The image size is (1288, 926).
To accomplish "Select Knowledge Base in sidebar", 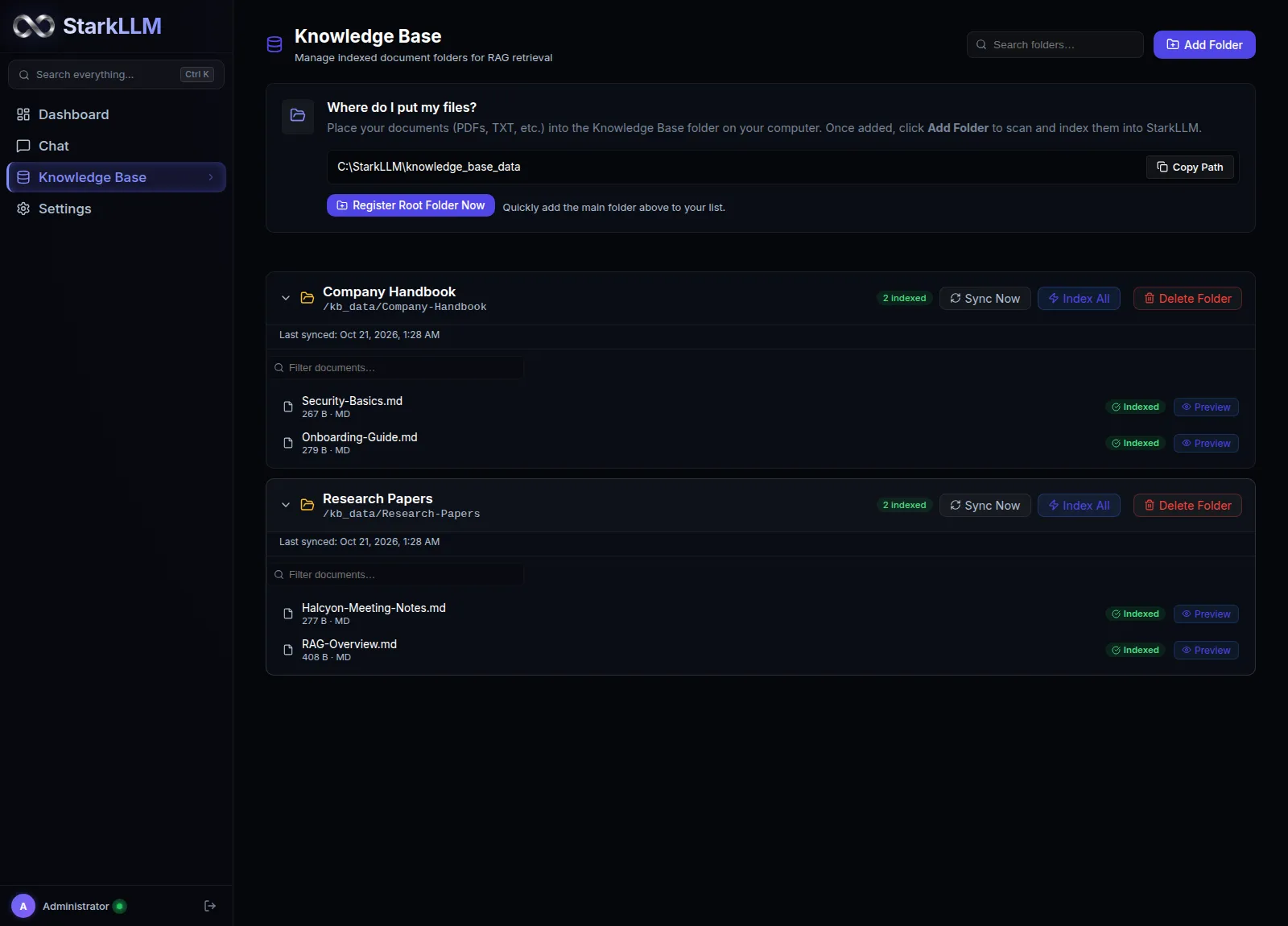I will [x=116, y=177].
